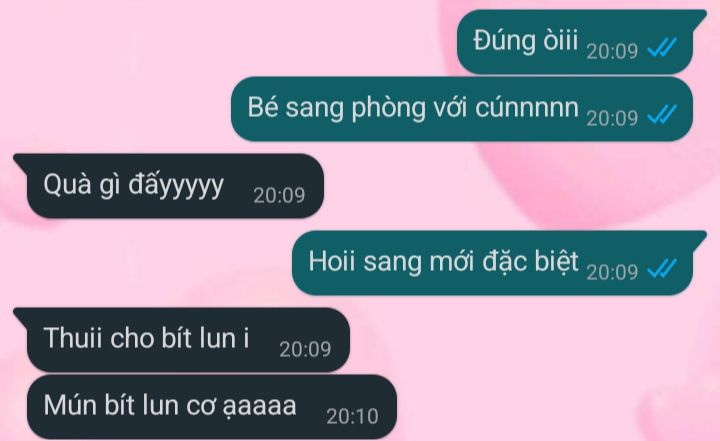Screen dimensions: 720x441
Task: Click the word 'cúnnnnn' in sent message
Action: pyautogui.click(x=527, y=107)
